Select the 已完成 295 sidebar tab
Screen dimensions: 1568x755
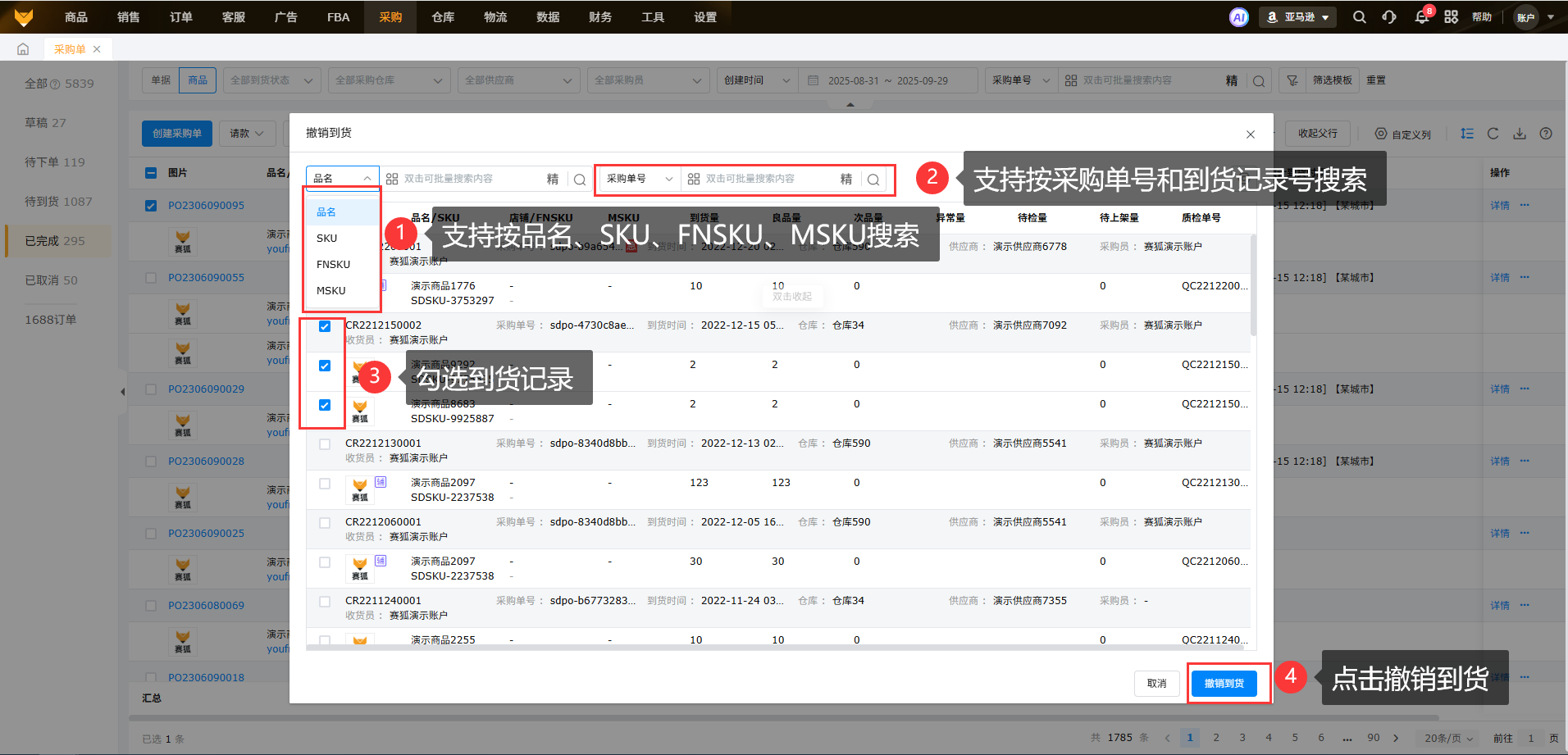pos(55,241)
